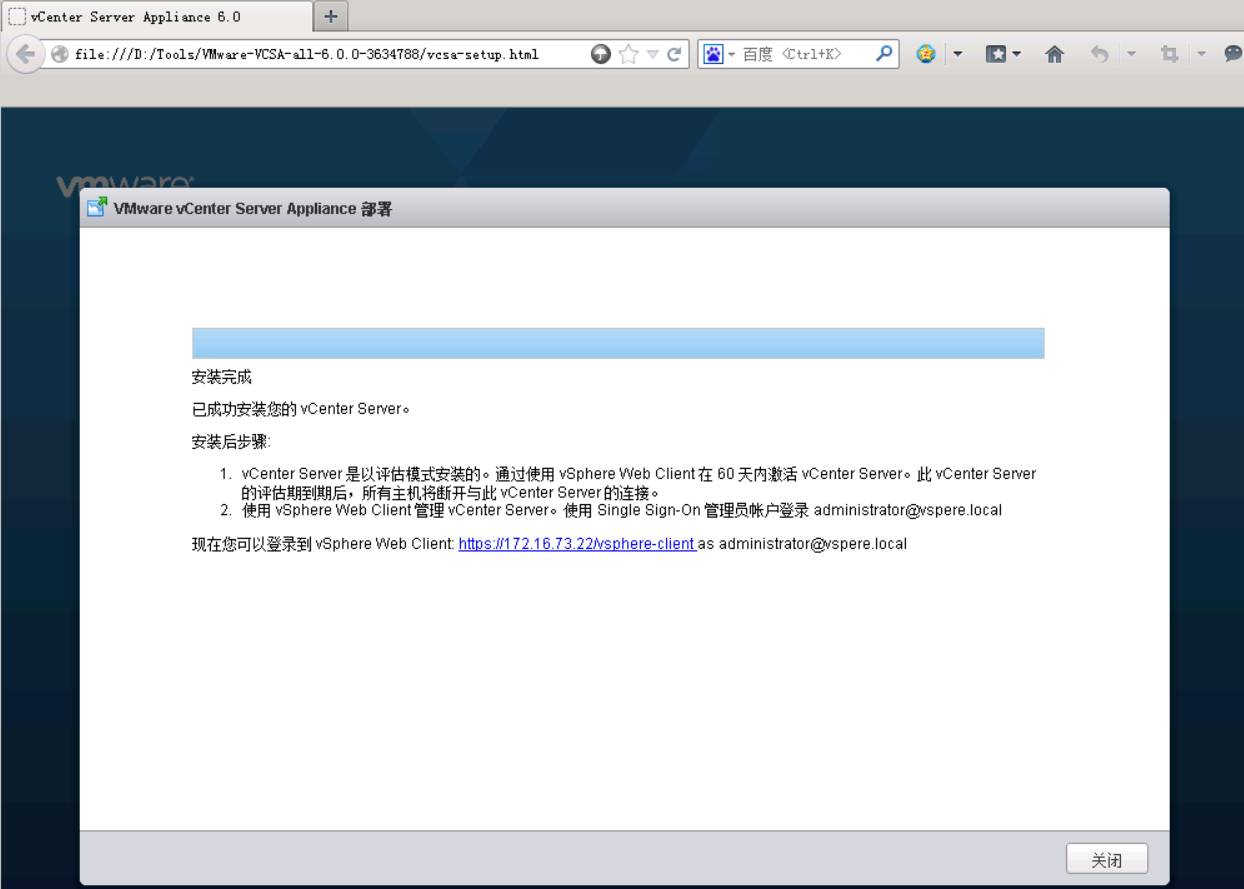Screen dimensions: 1244x889
Task: Click the 已成功安装您的 vCenter Server text
Action: pyautogui.click(x=302, y=409)
